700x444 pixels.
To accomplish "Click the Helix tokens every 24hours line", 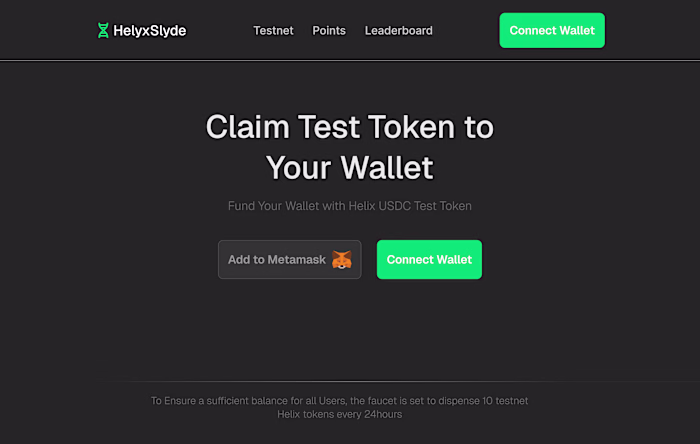I will (x=339, y=414).
